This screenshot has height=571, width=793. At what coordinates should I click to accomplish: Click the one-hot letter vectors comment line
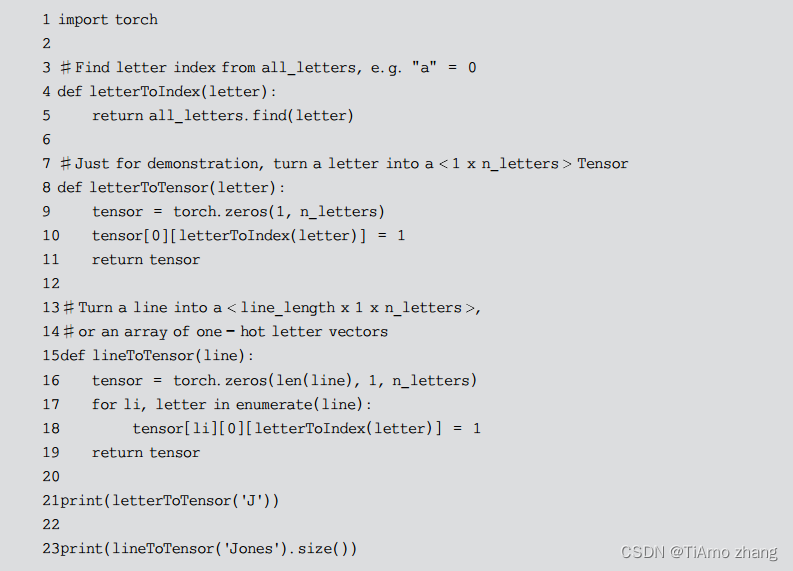(x=226, y=332)
